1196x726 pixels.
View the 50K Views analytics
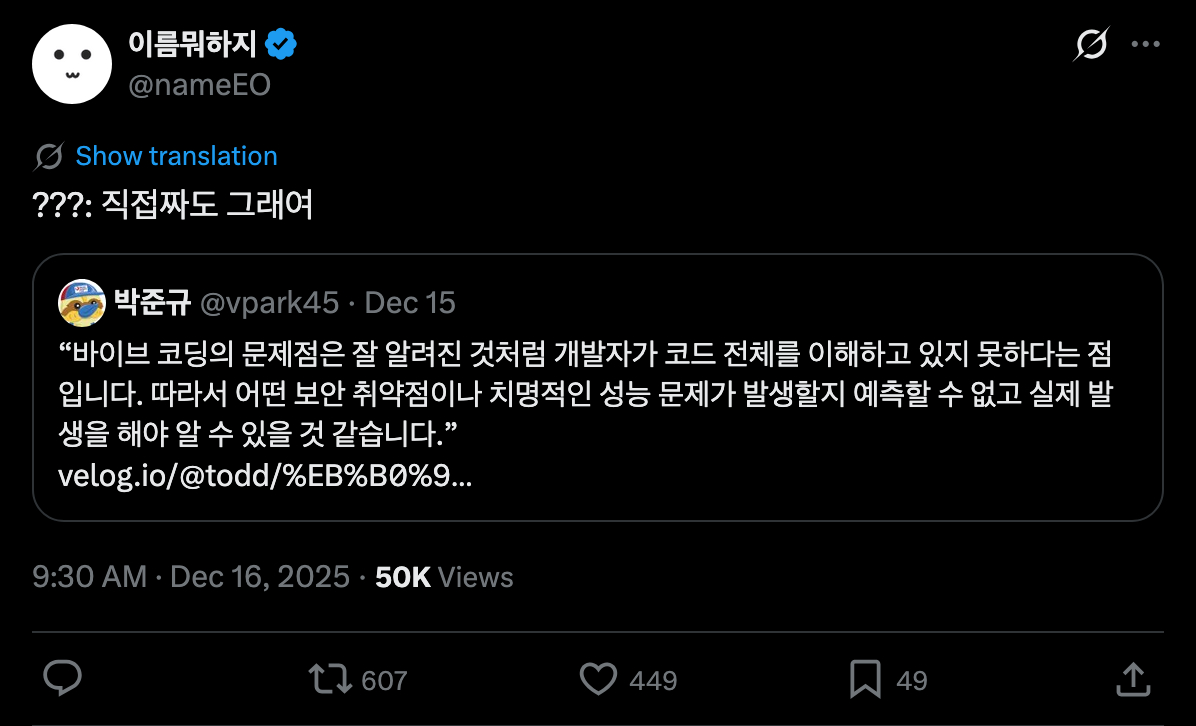pyautogui.click(x=444, y=577)
